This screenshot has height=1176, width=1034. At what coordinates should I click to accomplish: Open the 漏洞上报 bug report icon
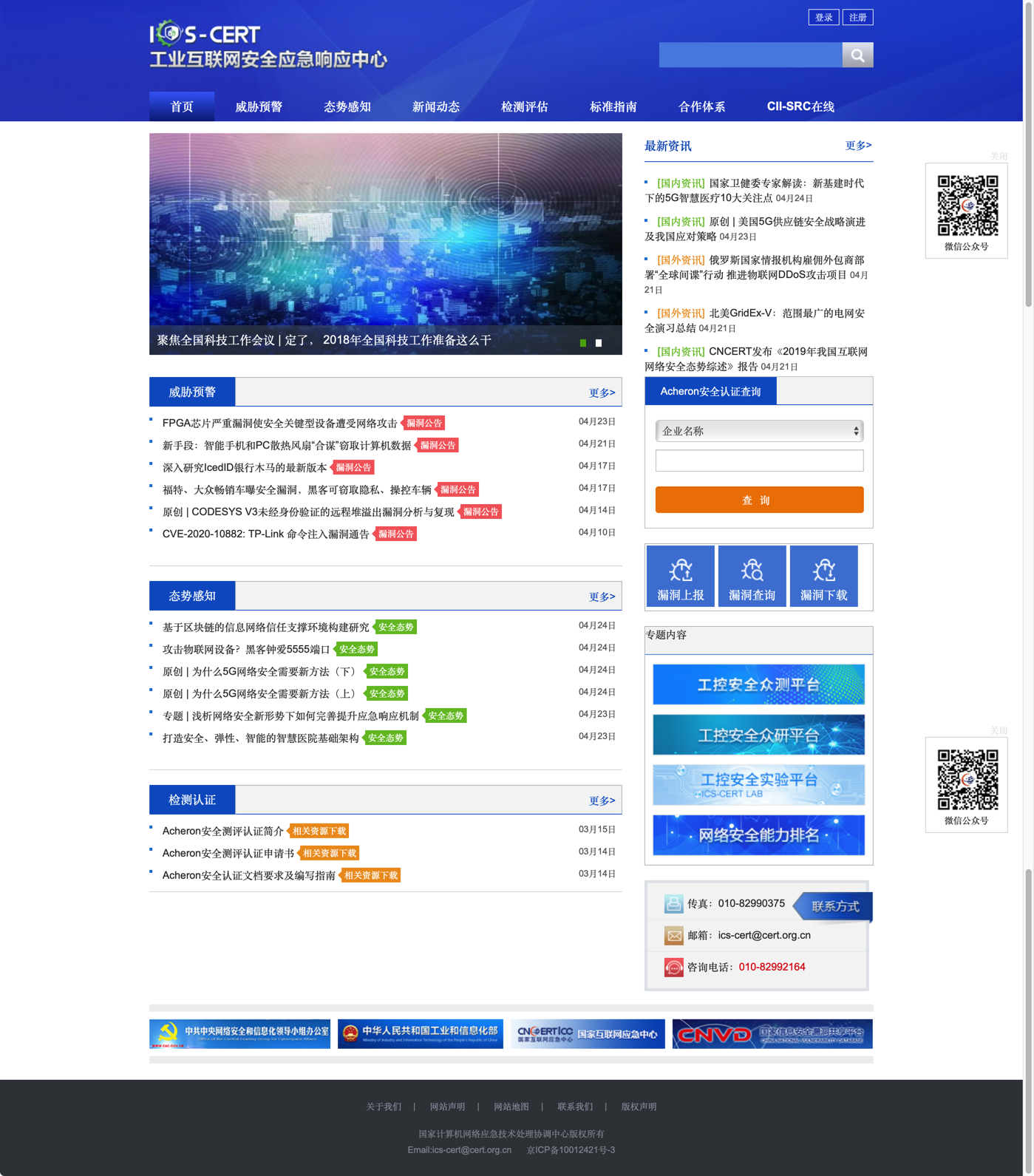coord(680,576)
